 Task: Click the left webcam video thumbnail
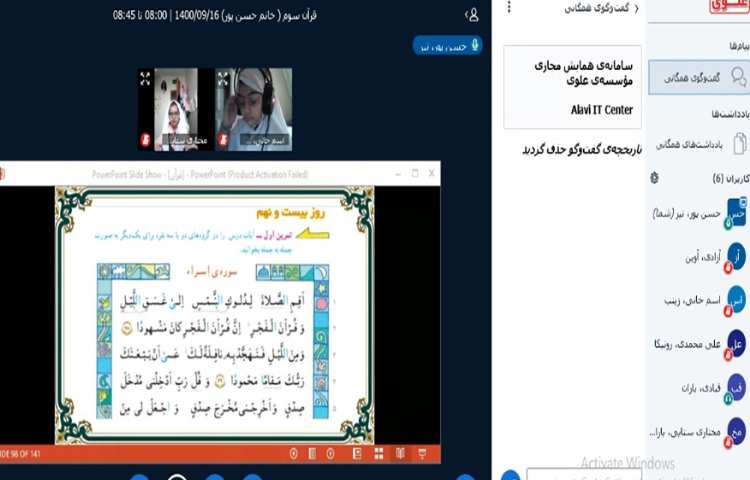tap(176, 109)
